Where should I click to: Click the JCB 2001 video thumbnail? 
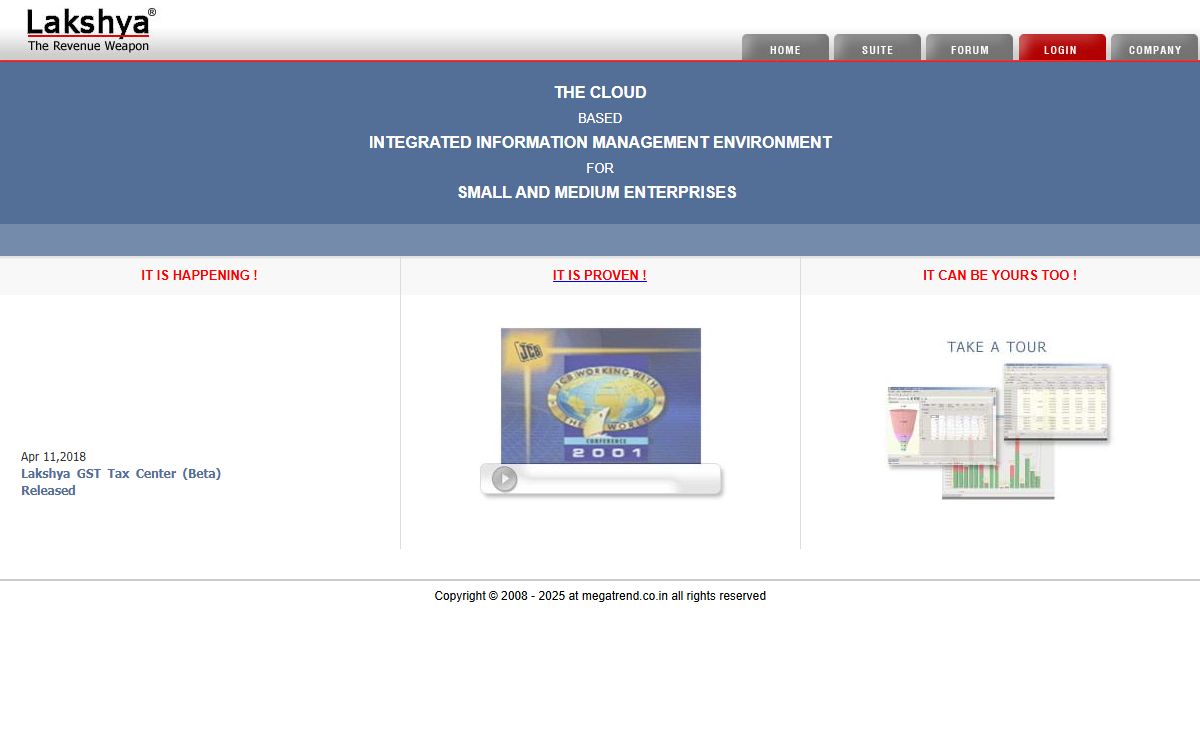coord(601,396)
